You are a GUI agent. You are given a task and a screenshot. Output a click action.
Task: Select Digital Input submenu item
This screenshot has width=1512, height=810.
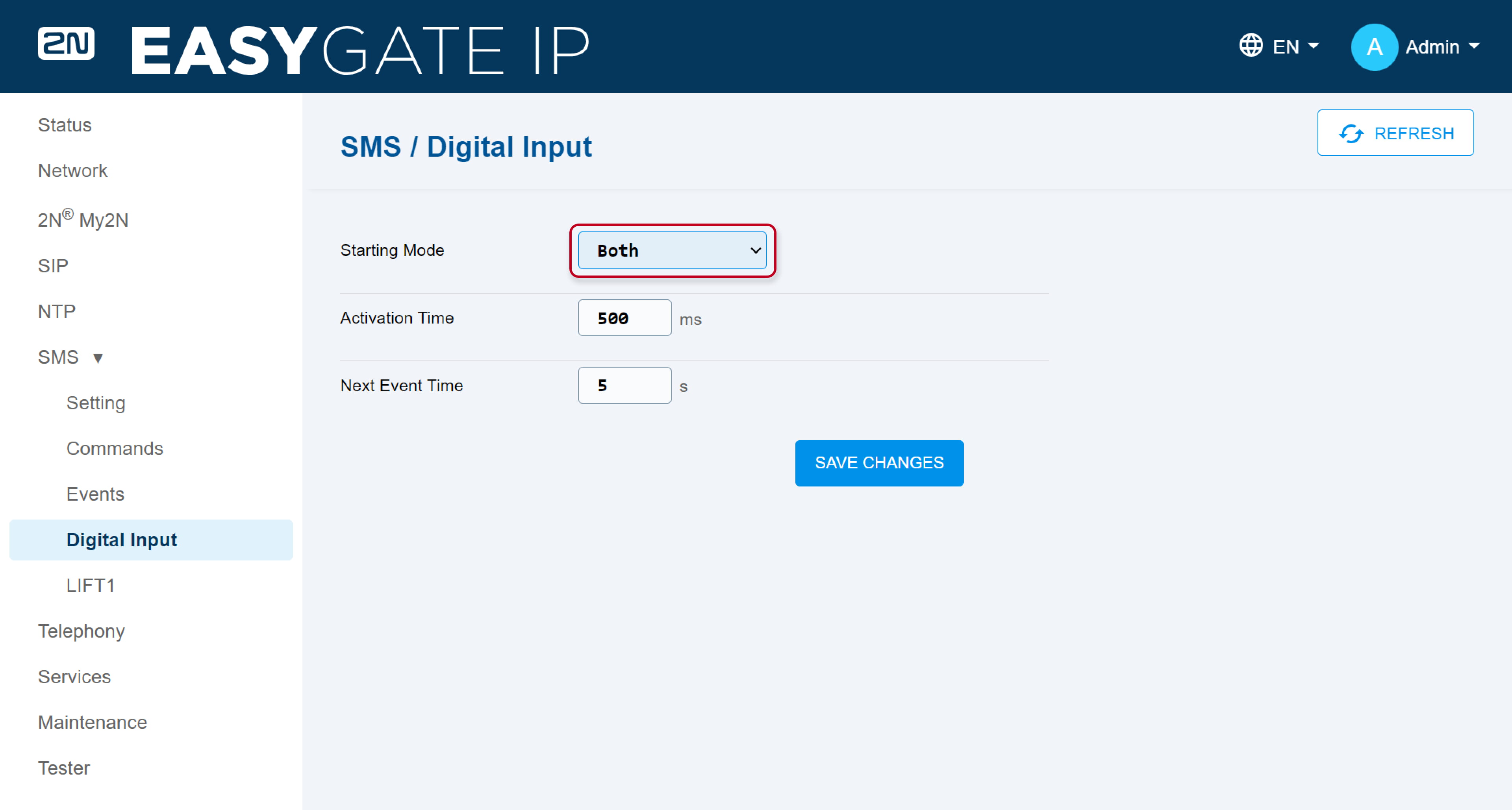[x=151, y=540]
